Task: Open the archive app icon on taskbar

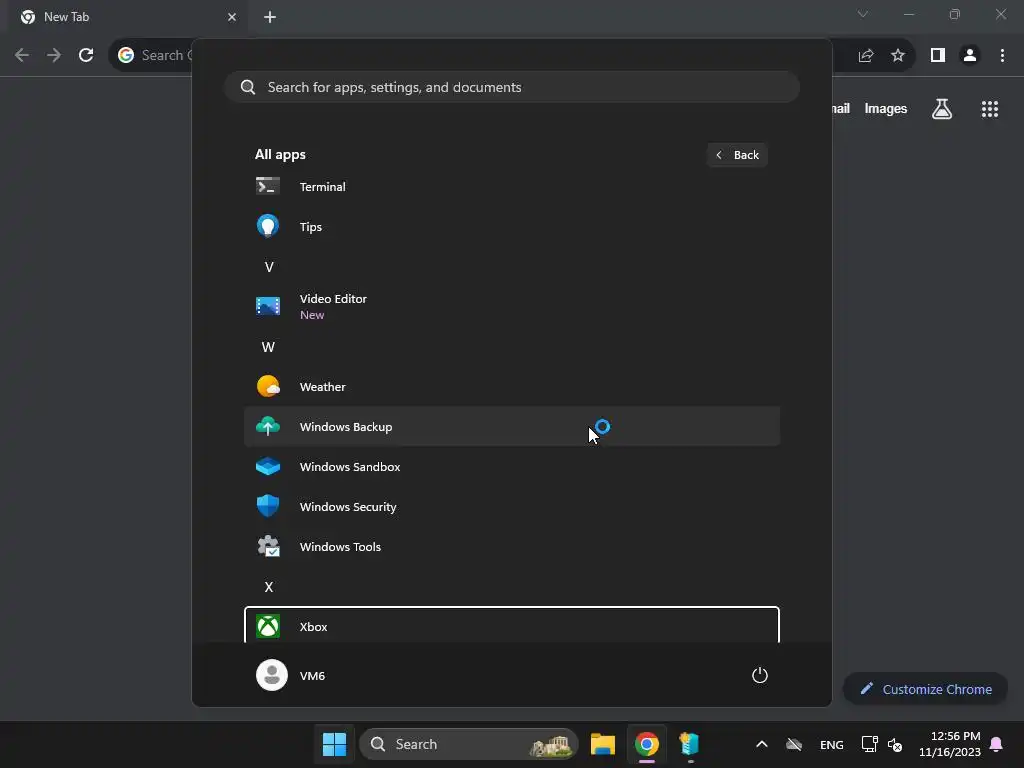Action: (x=690, y=744)
